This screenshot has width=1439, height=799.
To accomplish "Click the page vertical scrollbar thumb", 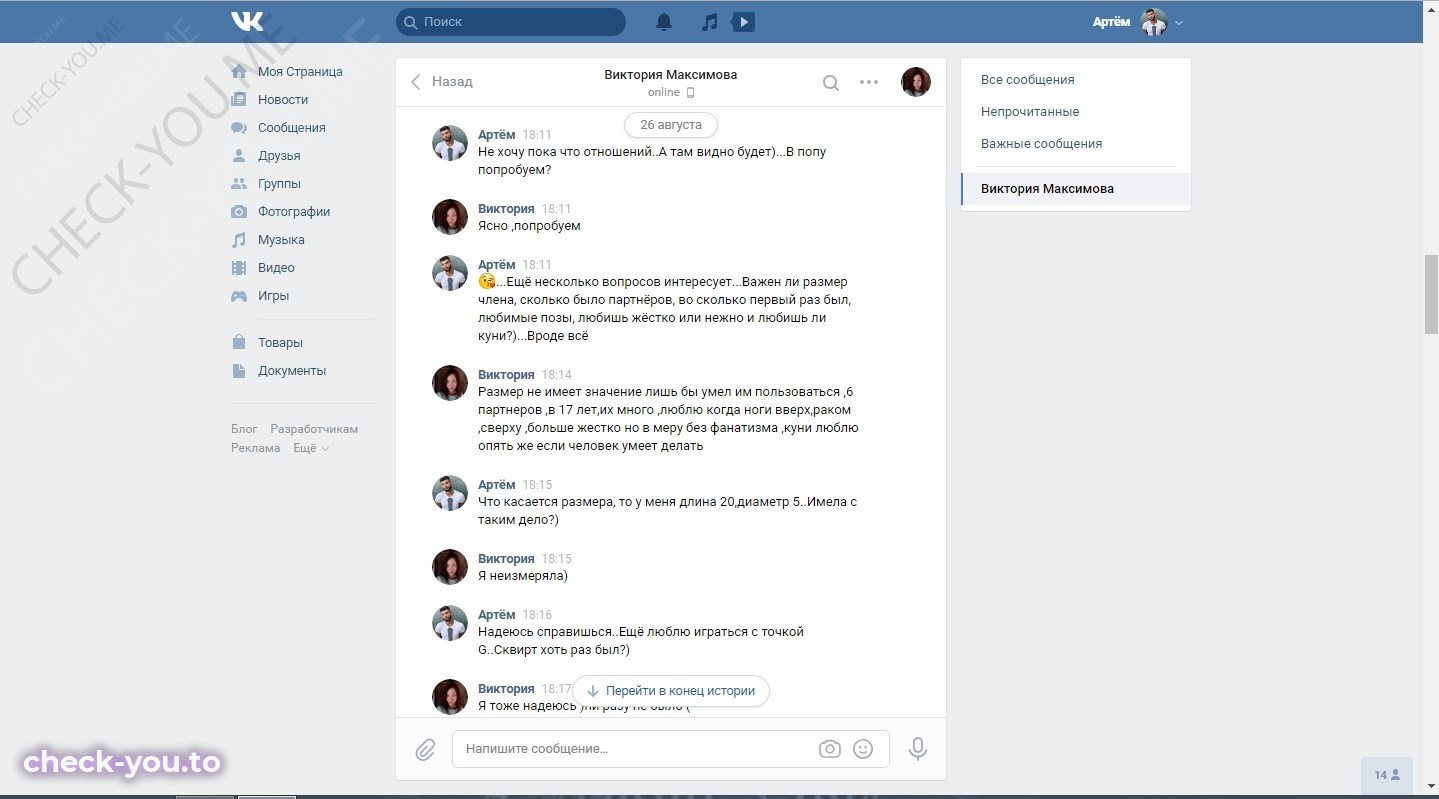I will click(x=1431, y=294).
